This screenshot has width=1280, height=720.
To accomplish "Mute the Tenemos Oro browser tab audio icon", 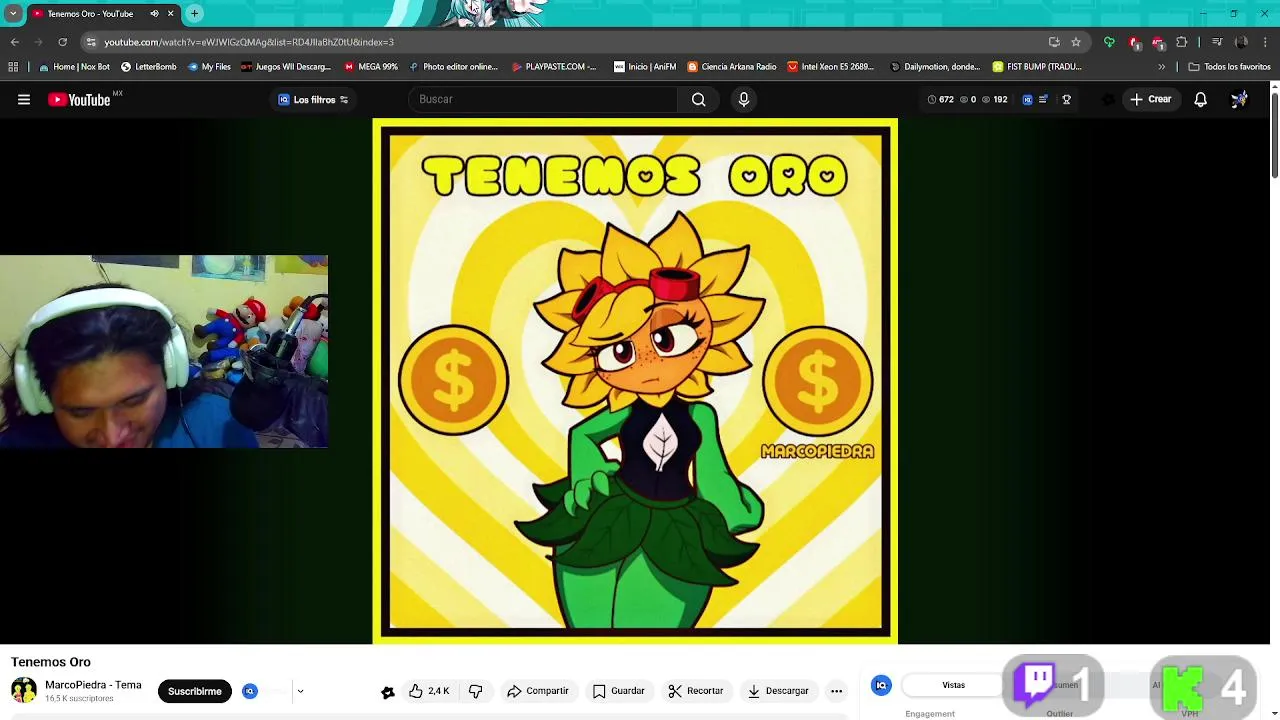I will (154, 13).
